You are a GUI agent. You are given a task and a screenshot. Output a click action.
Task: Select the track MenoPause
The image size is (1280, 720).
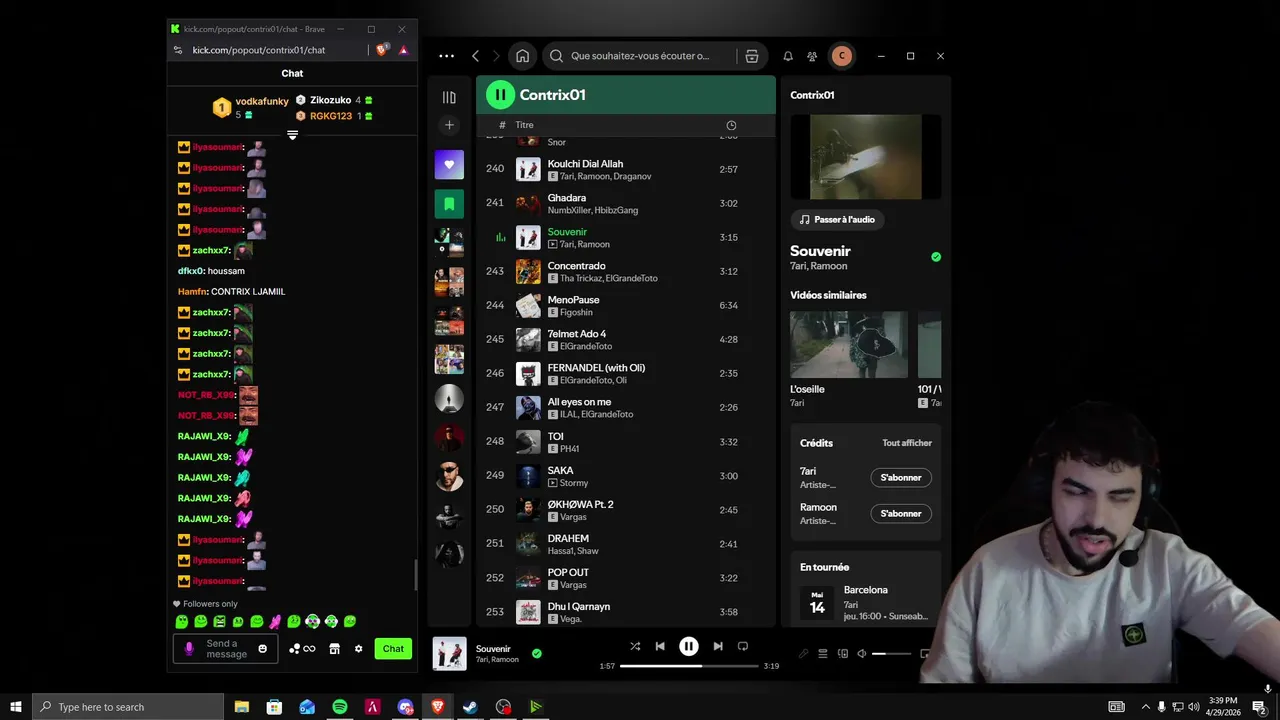tap(625, 305)
